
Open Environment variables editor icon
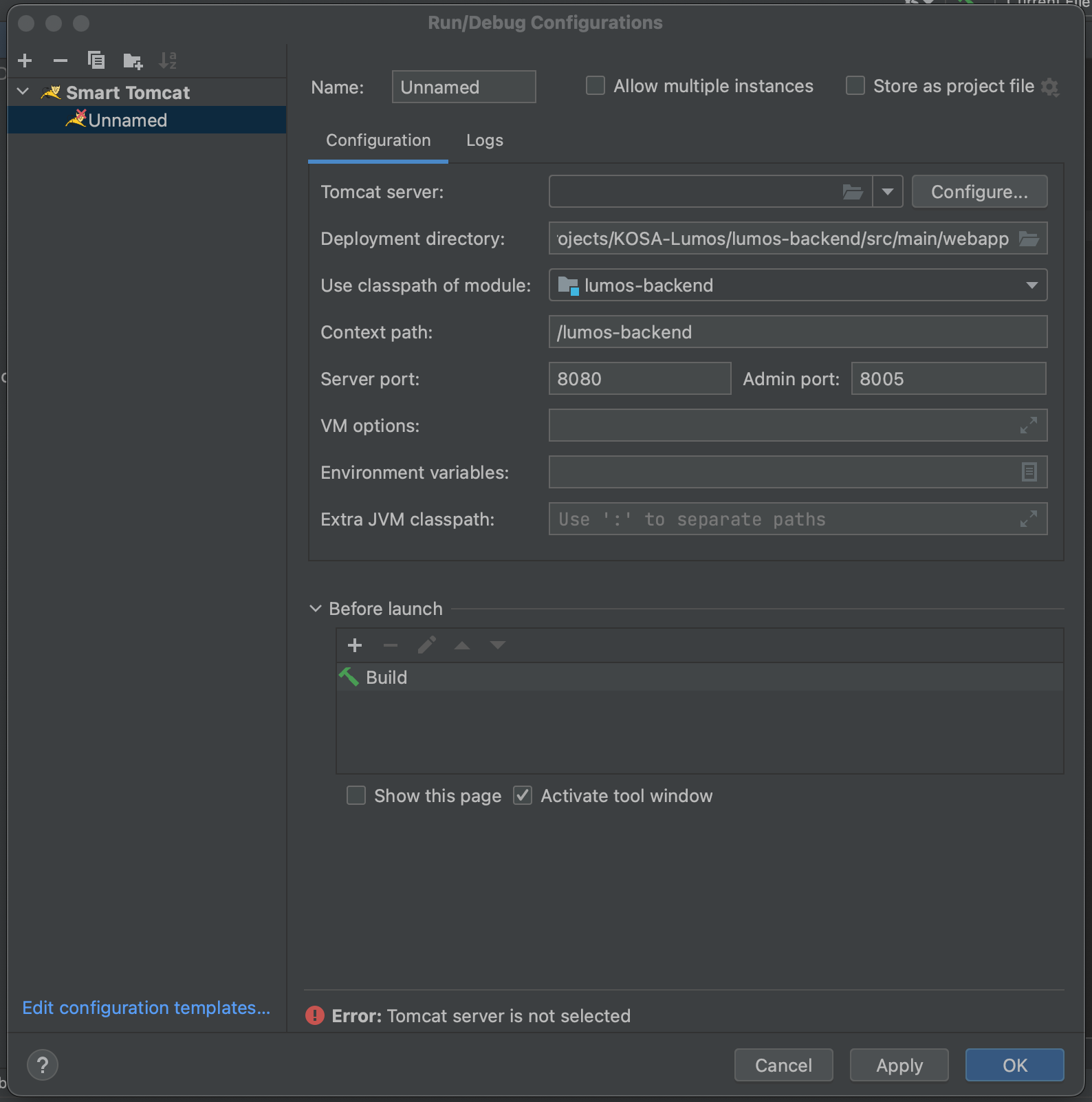(1029, 473)
